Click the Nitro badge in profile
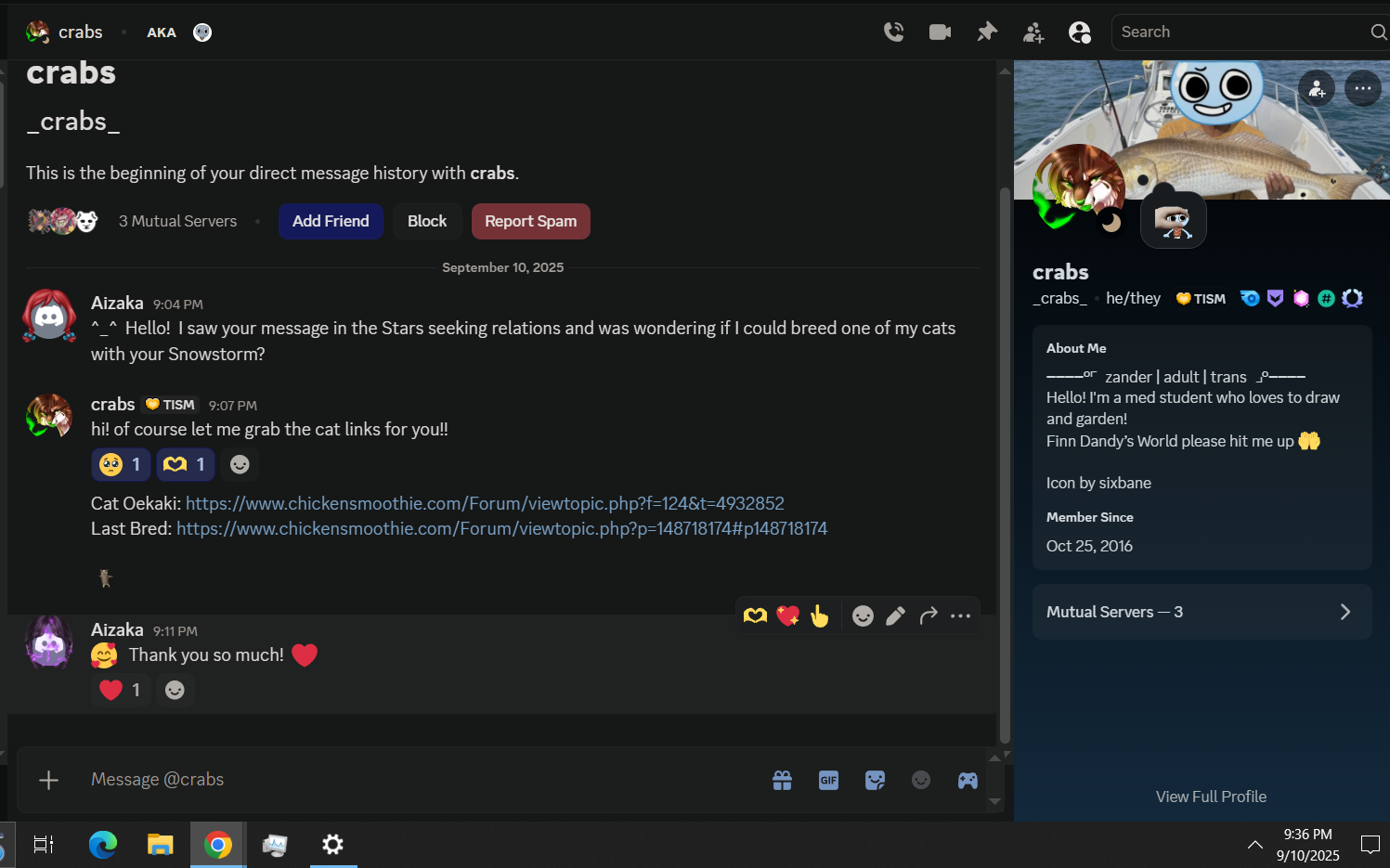Viewport: 1390px width, 868px height. (x=1250, y=298)
